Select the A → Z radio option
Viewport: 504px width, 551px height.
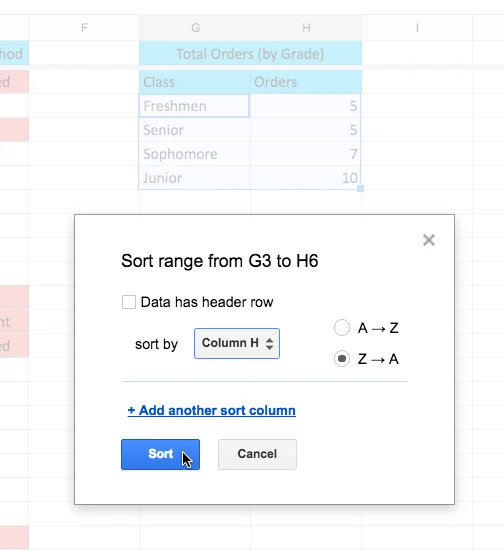pos(342,328)
